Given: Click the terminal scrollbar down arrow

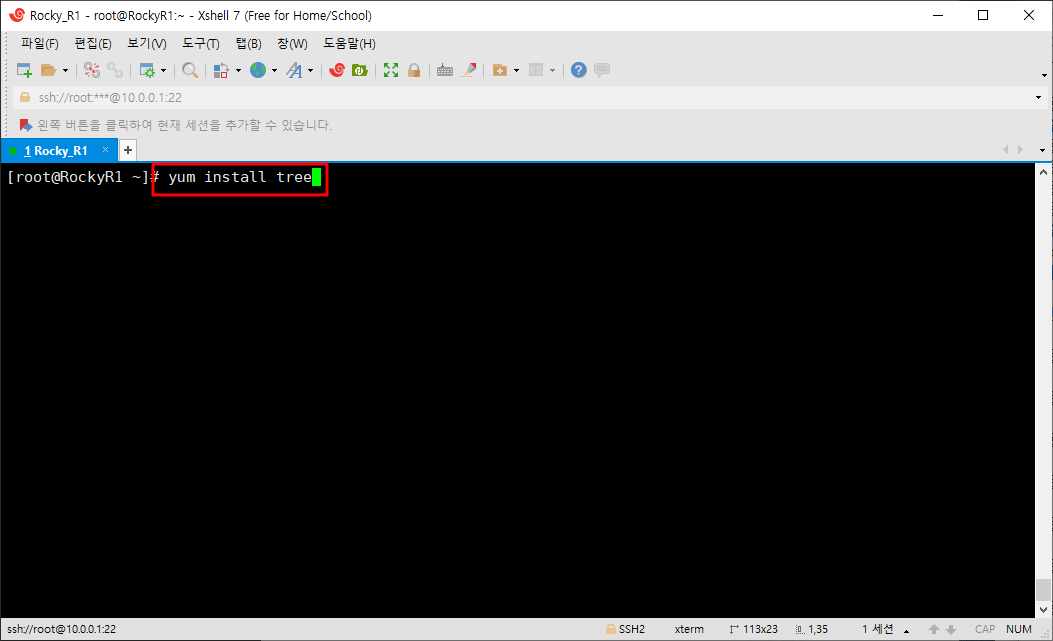Looking at the screenshot, I should click(1043, 609).
